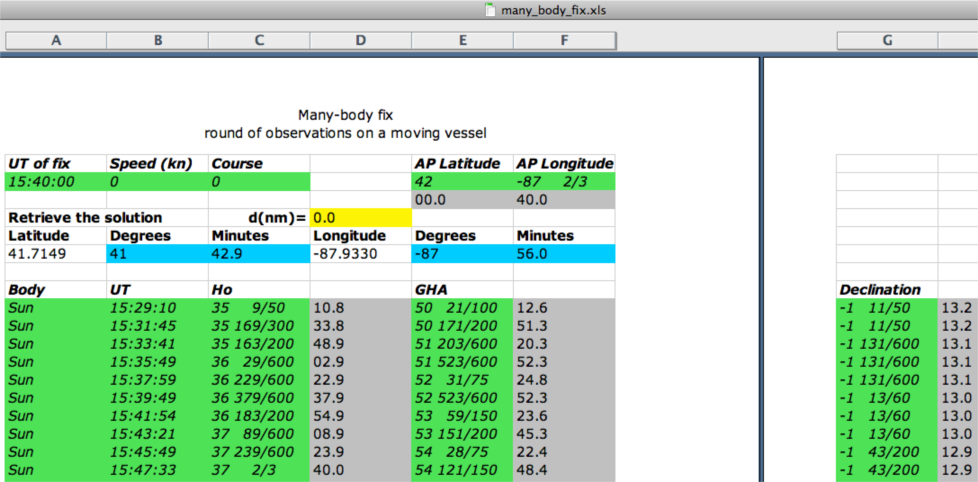Select the AP Latitude cell showing 42
The height and width of the screenshot is (482, 978).
pyautogui.click(x=462, y=182)
